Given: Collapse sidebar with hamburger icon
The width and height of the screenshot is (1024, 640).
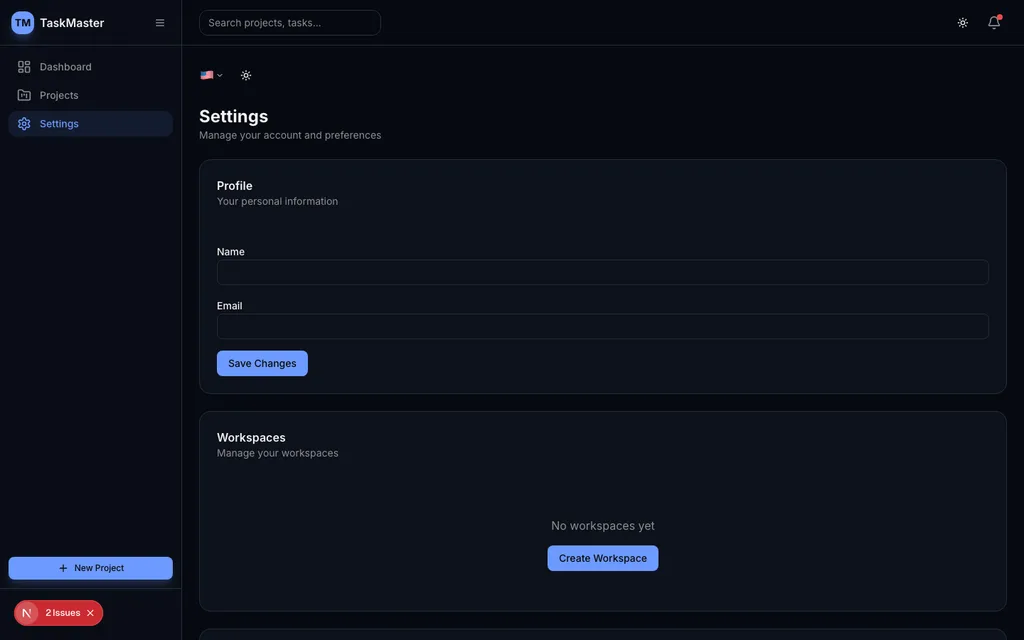Looking at the screenshot, I should 160,23.
